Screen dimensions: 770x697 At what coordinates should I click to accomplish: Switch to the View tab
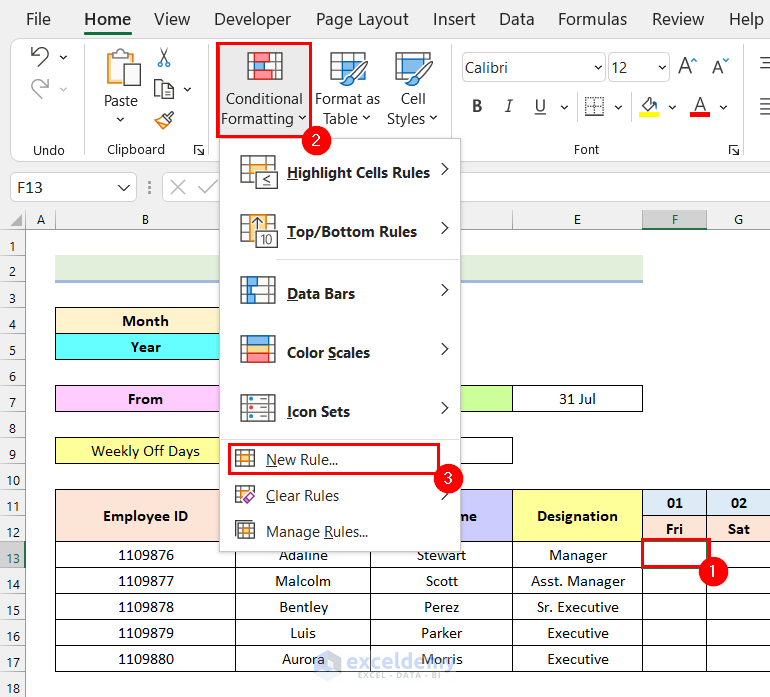tap(172, 19)
